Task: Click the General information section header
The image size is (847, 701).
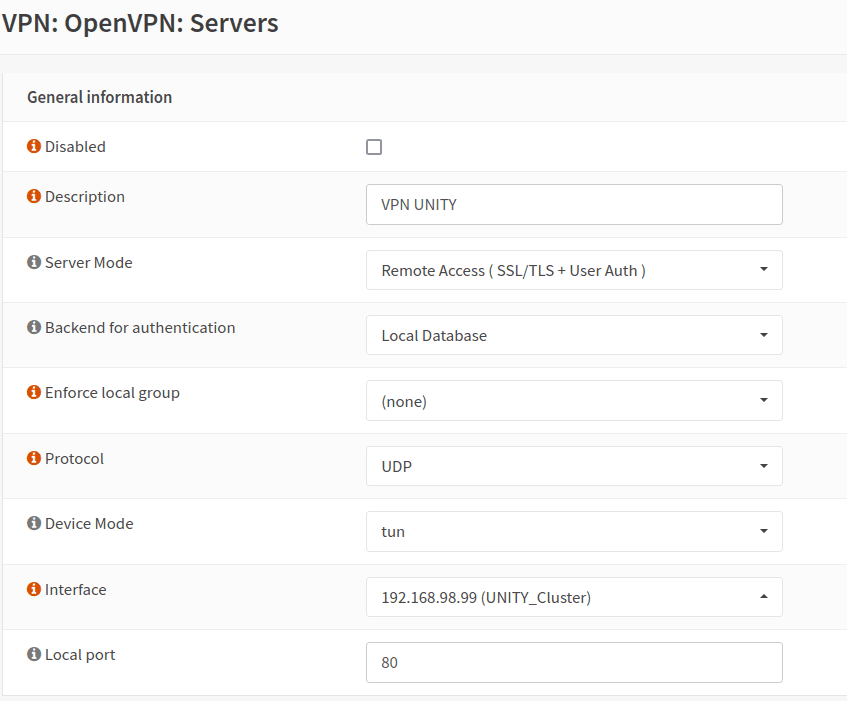Action: point(100,97)
